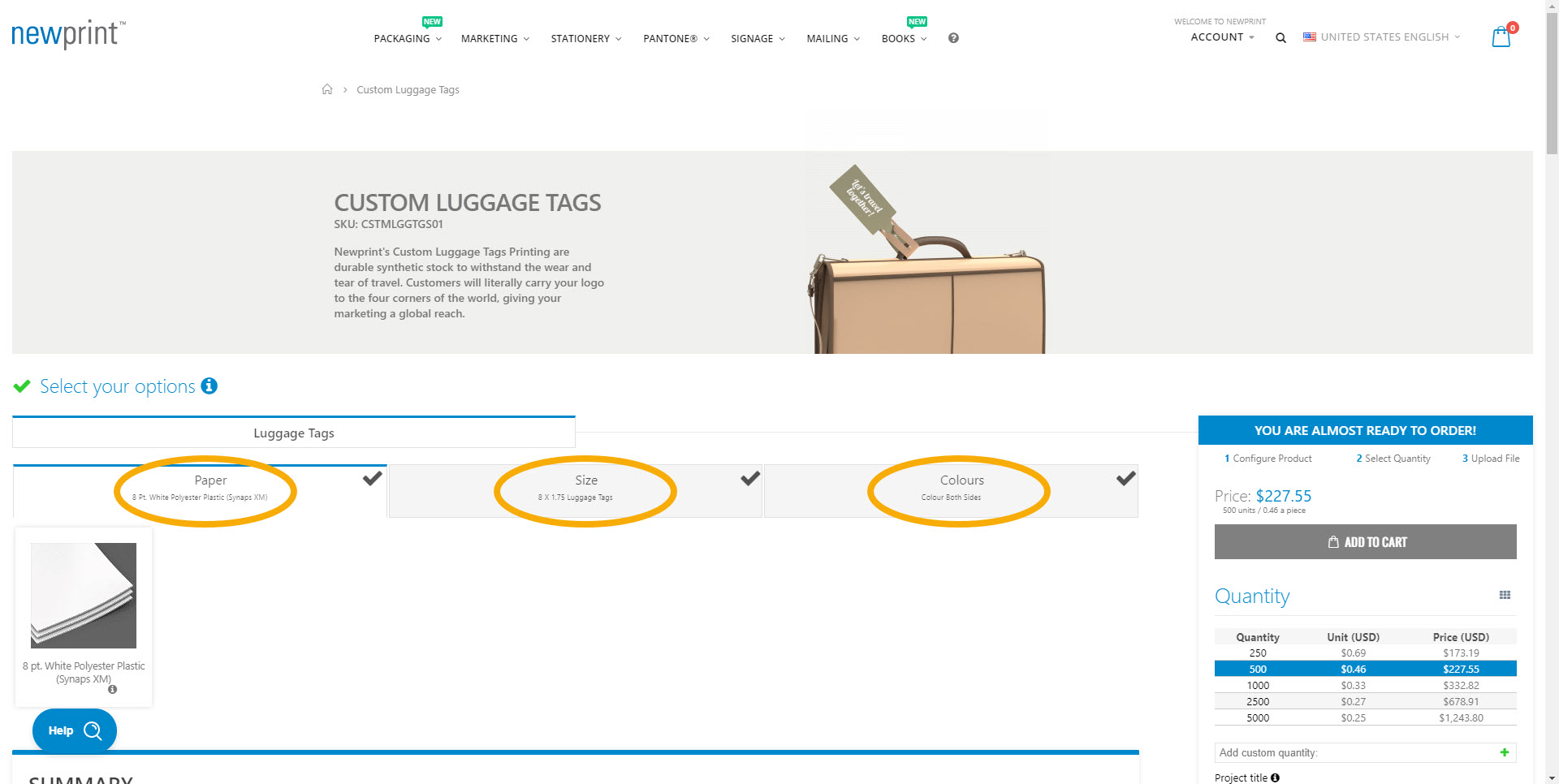The width and height of the screenshot is (1559, 784).
Task: Open the shopping cart icon
Action: click(1501, 37)
